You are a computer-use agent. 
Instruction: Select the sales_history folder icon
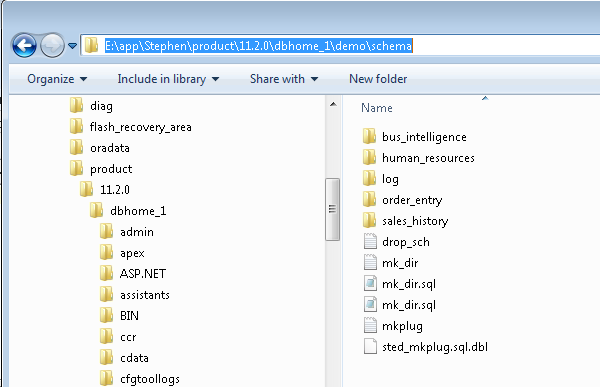pyautogui.click(x=370, y=220)
